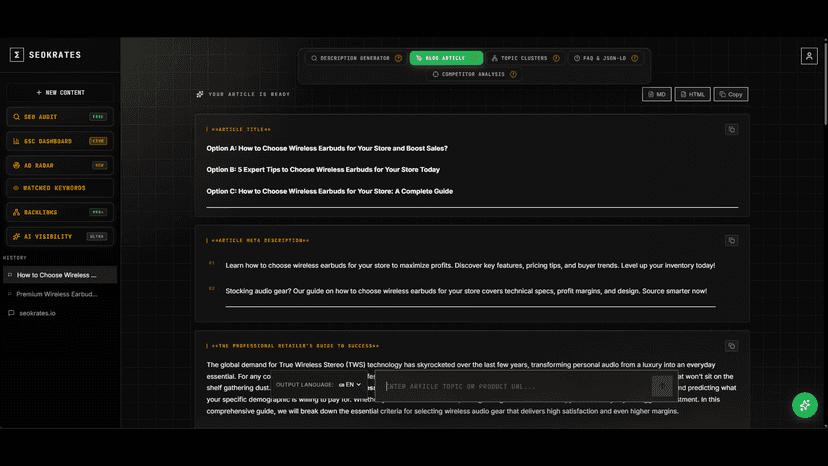Viewport: 828px width, 466px height.
Task: Open the SEO Audit sidebar item
Action: click(x=60, y=117)
